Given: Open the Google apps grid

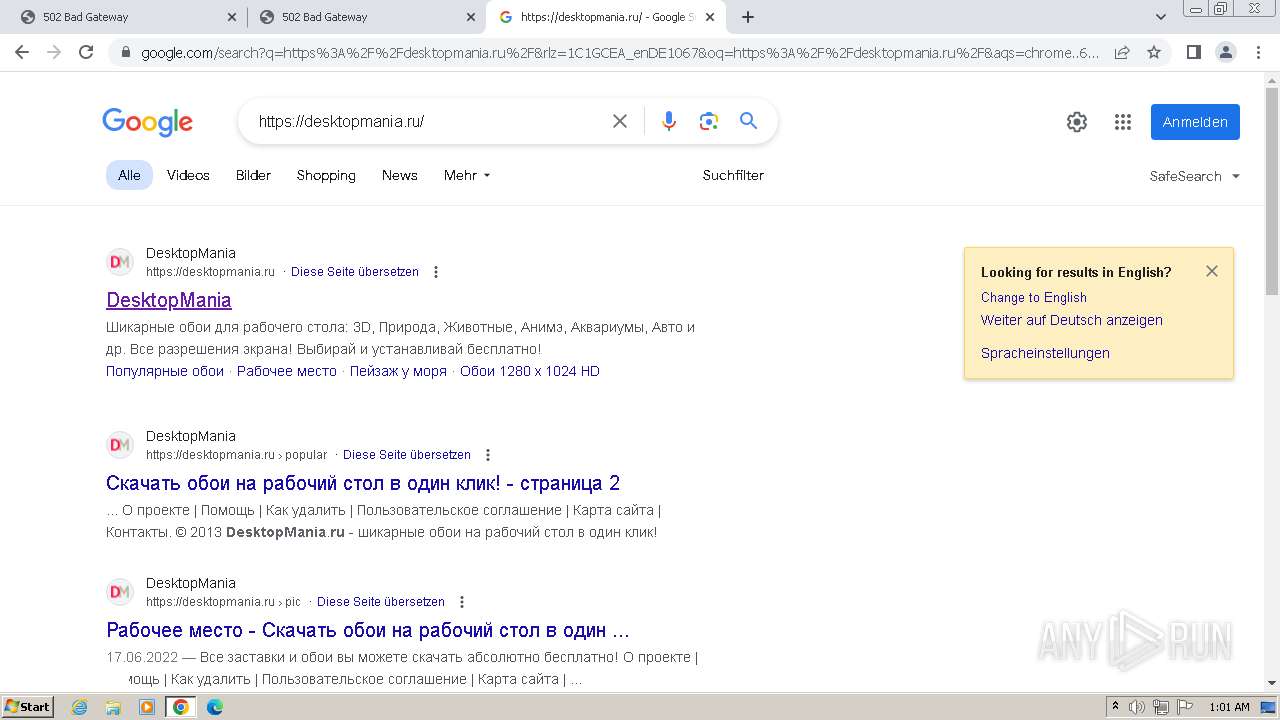Looking at the screenshot, I should click(x=1123, y=122).
